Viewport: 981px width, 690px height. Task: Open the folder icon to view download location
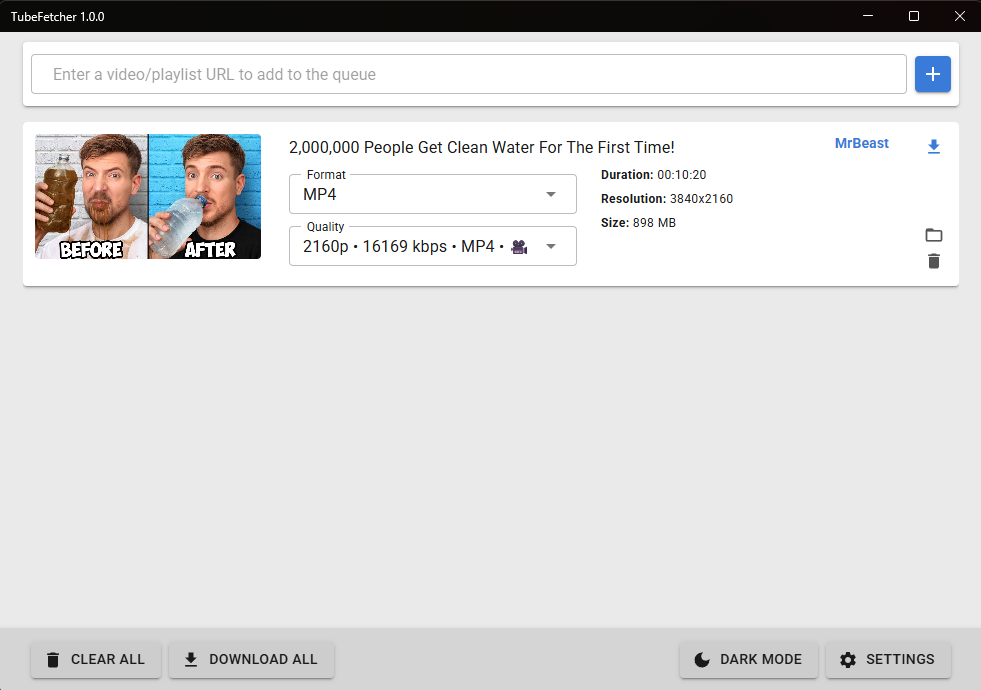point(934,235)
